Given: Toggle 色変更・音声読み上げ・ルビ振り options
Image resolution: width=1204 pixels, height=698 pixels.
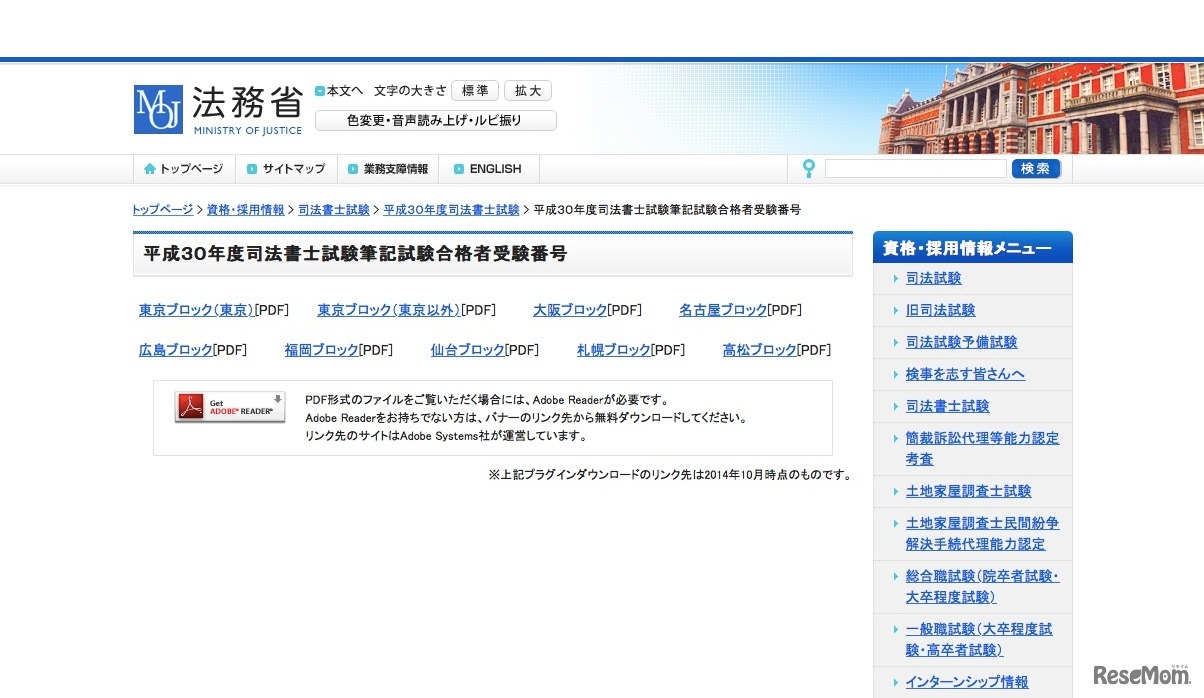Looking at the screenshot, I should click(435, 119).
